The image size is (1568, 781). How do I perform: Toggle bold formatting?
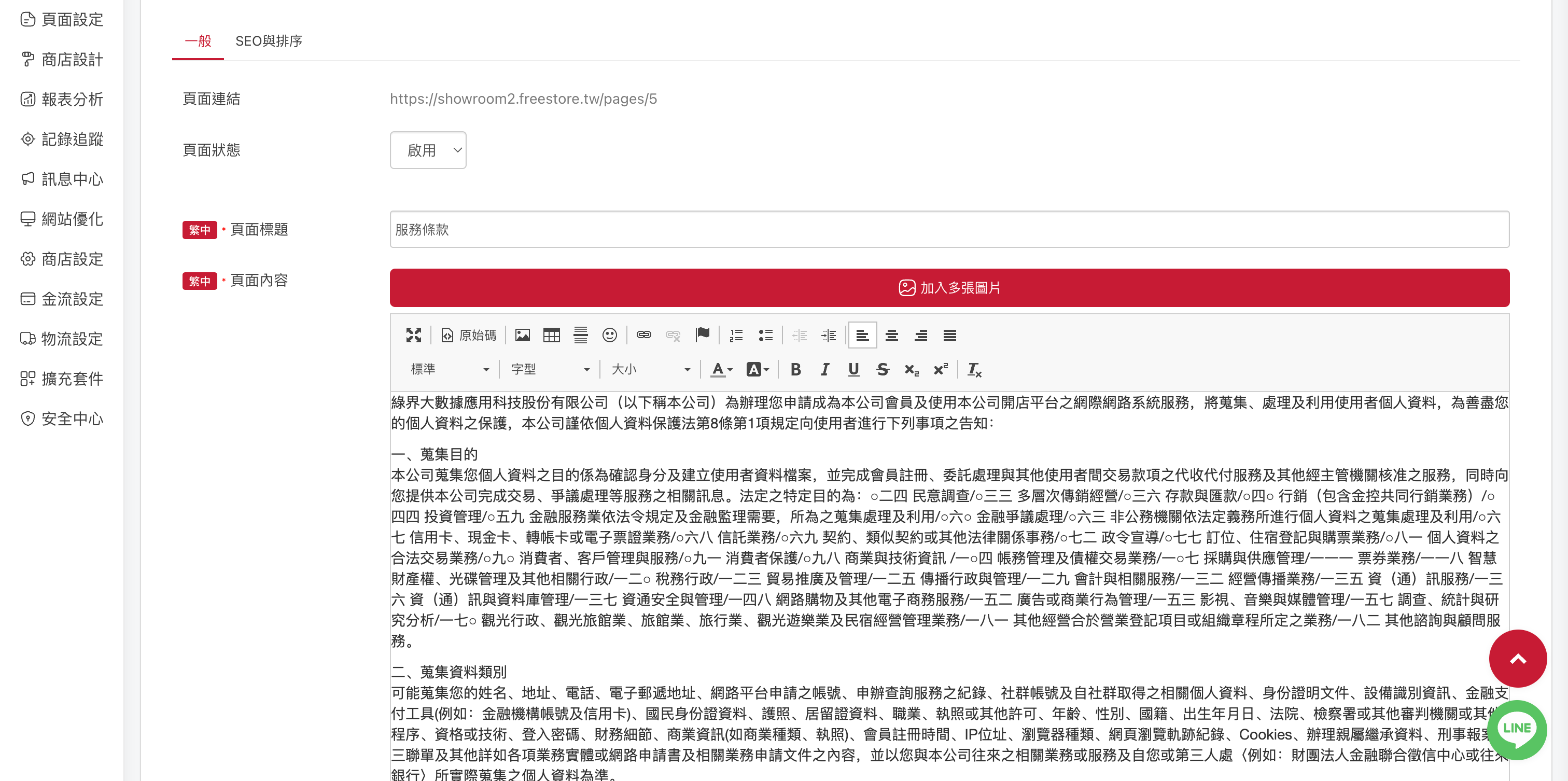pyautogui.click(x=795, y=369)
